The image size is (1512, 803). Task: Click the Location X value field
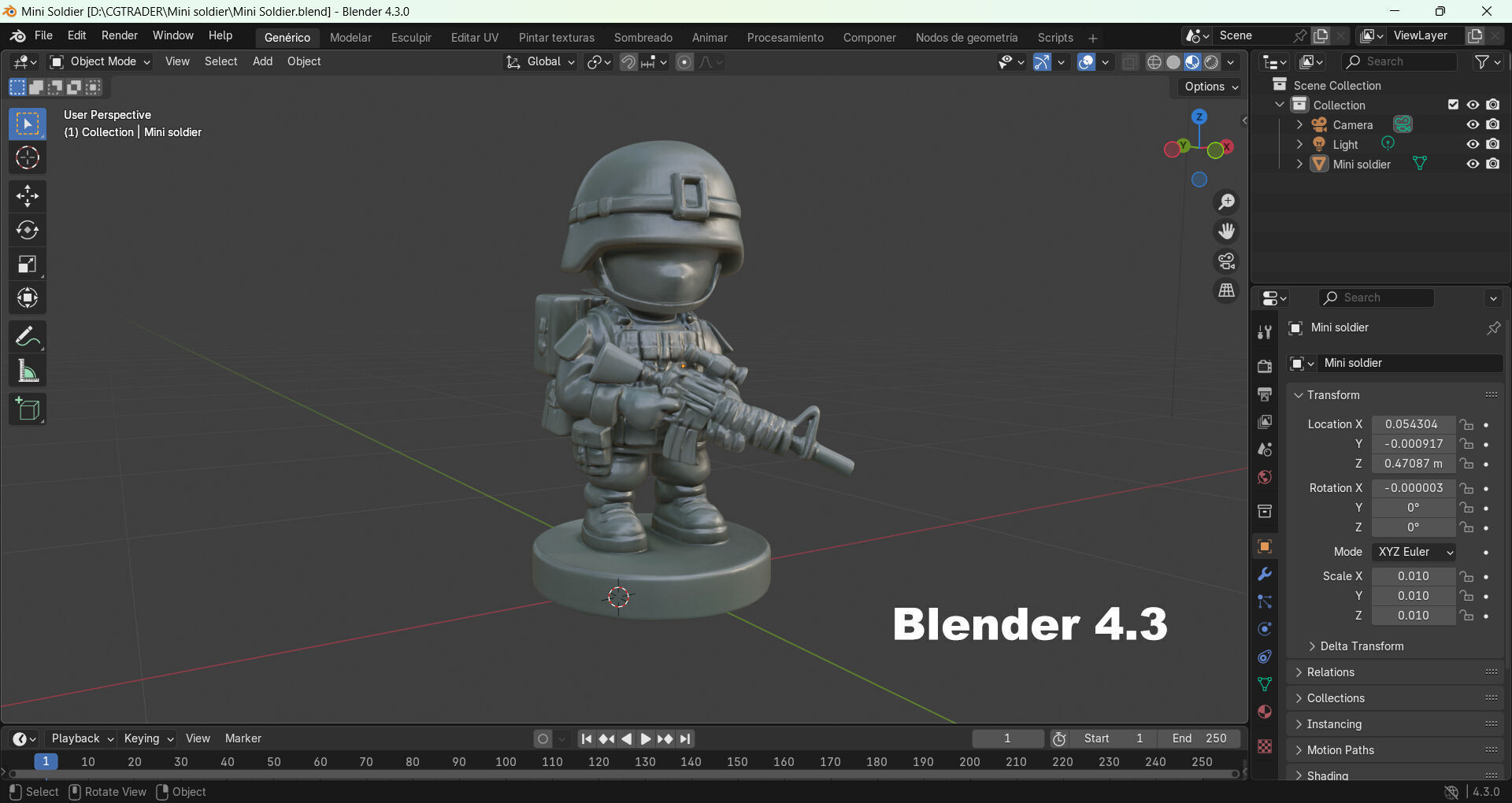[1414, 424]
